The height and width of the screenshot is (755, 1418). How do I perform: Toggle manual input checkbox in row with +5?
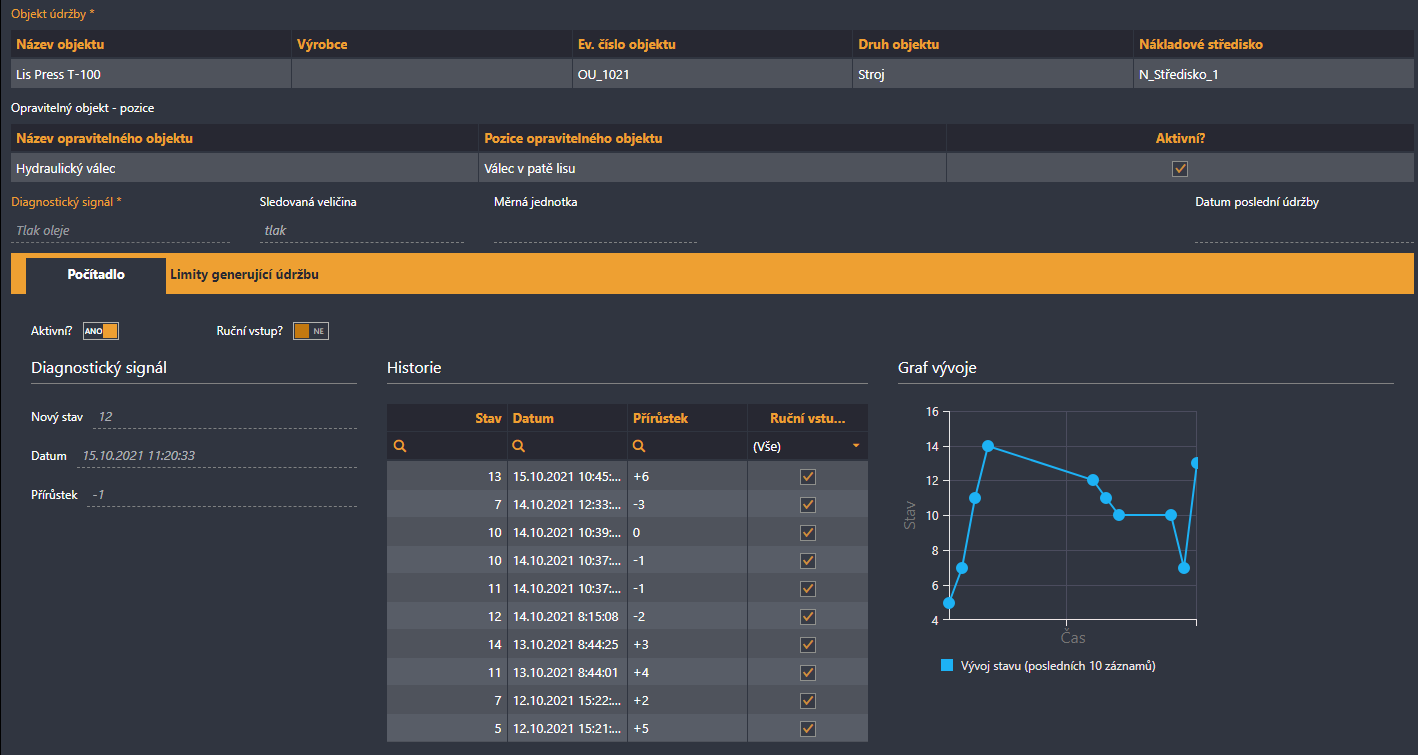click(808, 729)
